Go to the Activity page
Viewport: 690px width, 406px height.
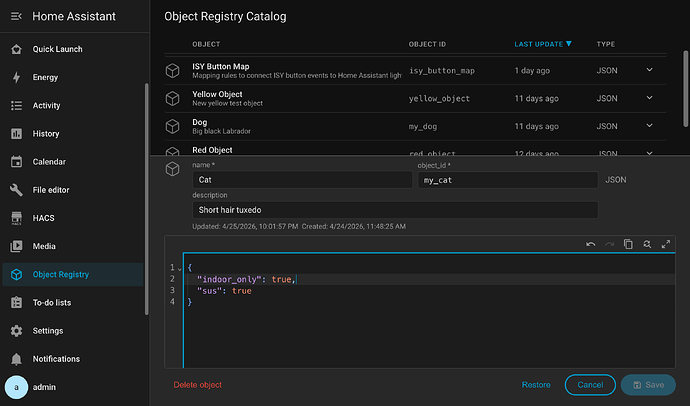click(x=46, y=106)
